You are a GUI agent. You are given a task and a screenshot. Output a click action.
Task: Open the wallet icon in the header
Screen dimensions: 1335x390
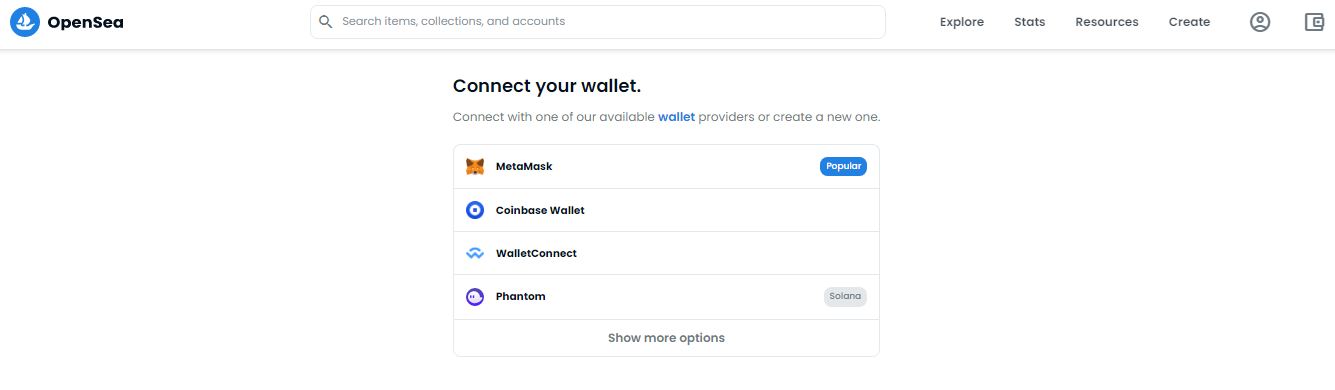click(1315, 22)
